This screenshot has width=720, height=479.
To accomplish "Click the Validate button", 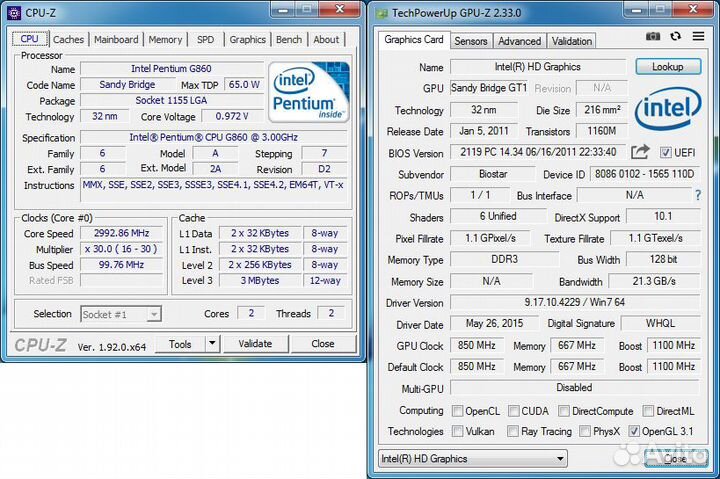I will [255, 344].
